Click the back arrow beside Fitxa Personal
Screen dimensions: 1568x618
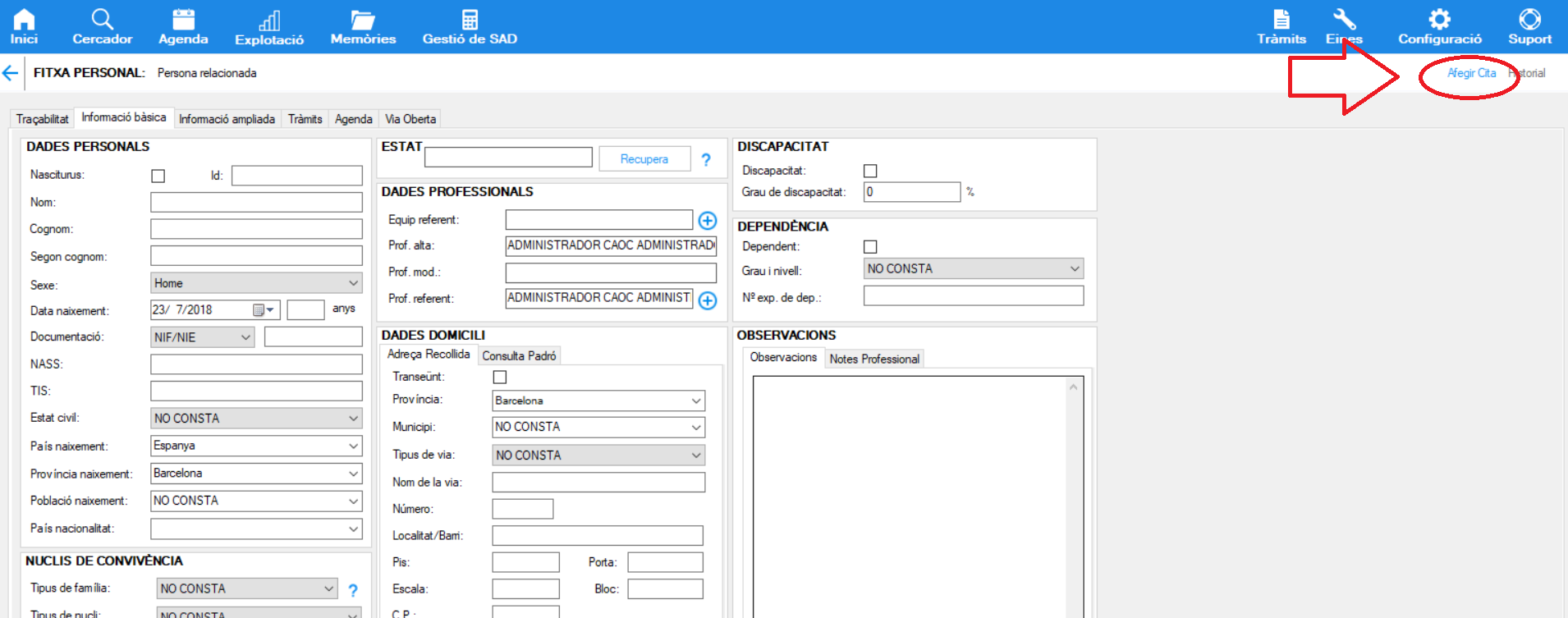[x=11, y=73]
